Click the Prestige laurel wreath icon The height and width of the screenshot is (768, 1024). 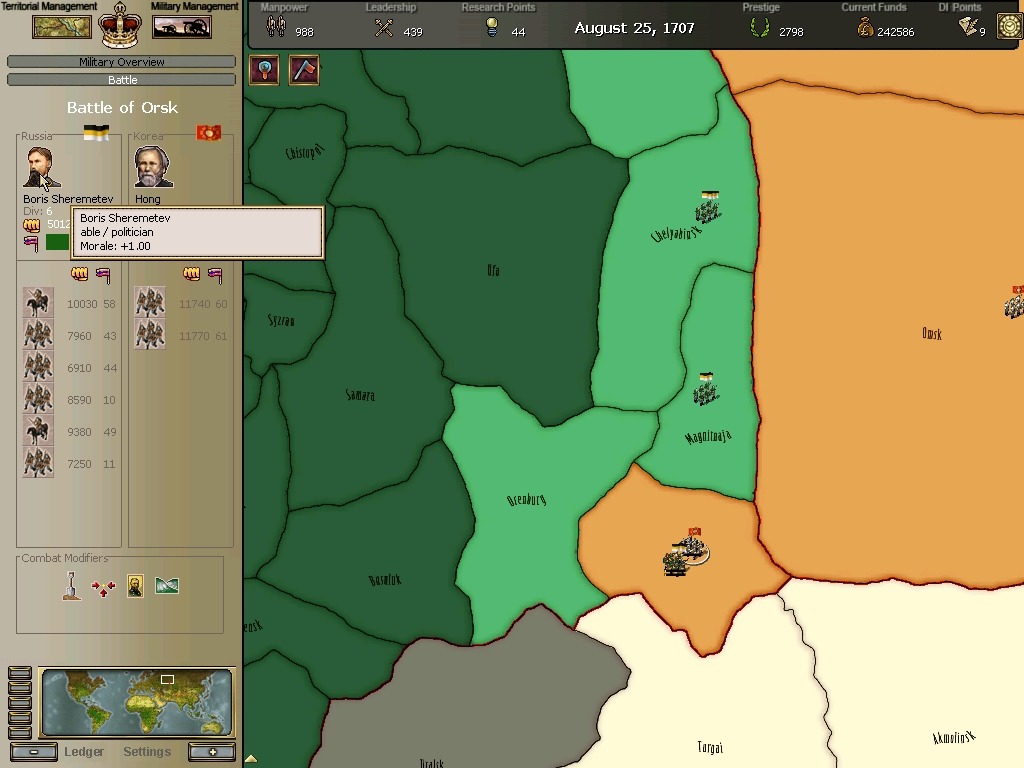click(760, 27)
